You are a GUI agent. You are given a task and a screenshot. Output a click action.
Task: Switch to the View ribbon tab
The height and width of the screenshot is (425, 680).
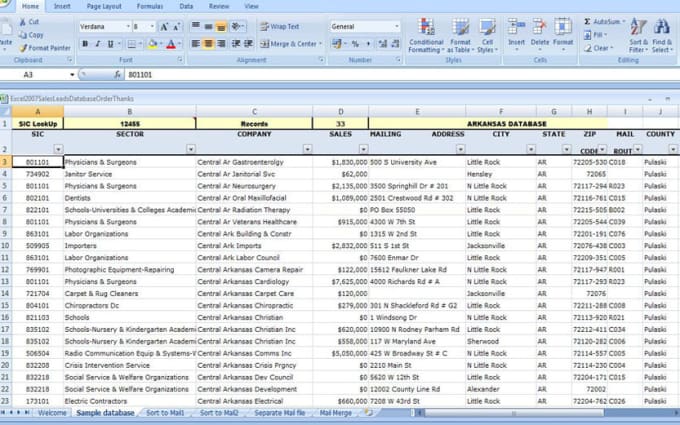coord(251,7)
